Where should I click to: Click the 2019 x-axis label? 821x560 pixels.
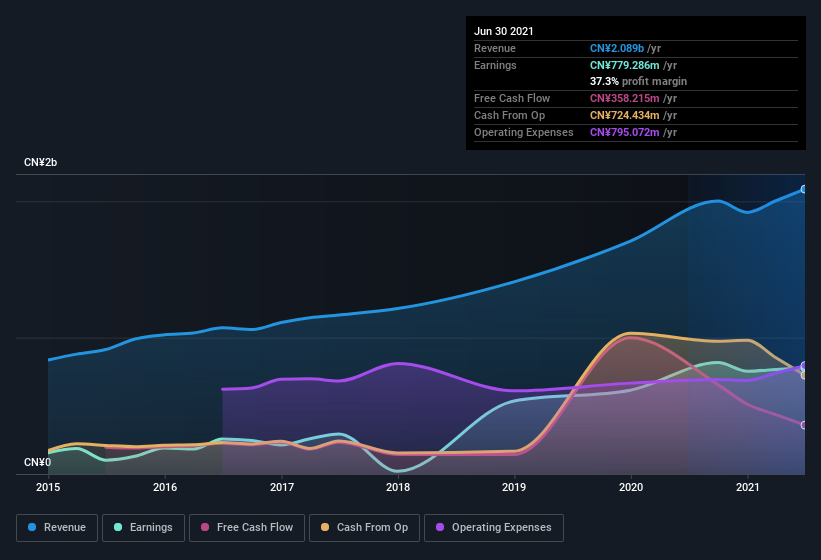click(x=514, y=487)
